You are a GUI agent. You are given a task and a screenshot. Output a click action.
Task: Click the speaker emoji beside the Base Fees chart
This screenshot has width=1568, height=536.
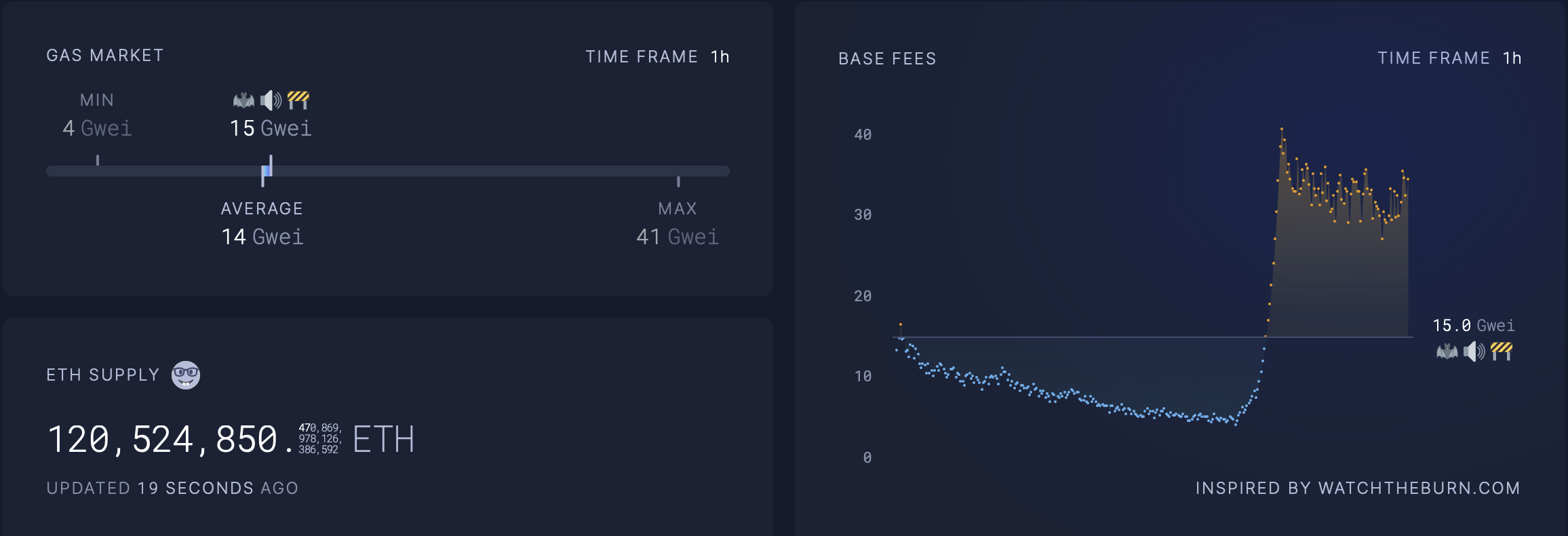click(x=1474, y=351)
